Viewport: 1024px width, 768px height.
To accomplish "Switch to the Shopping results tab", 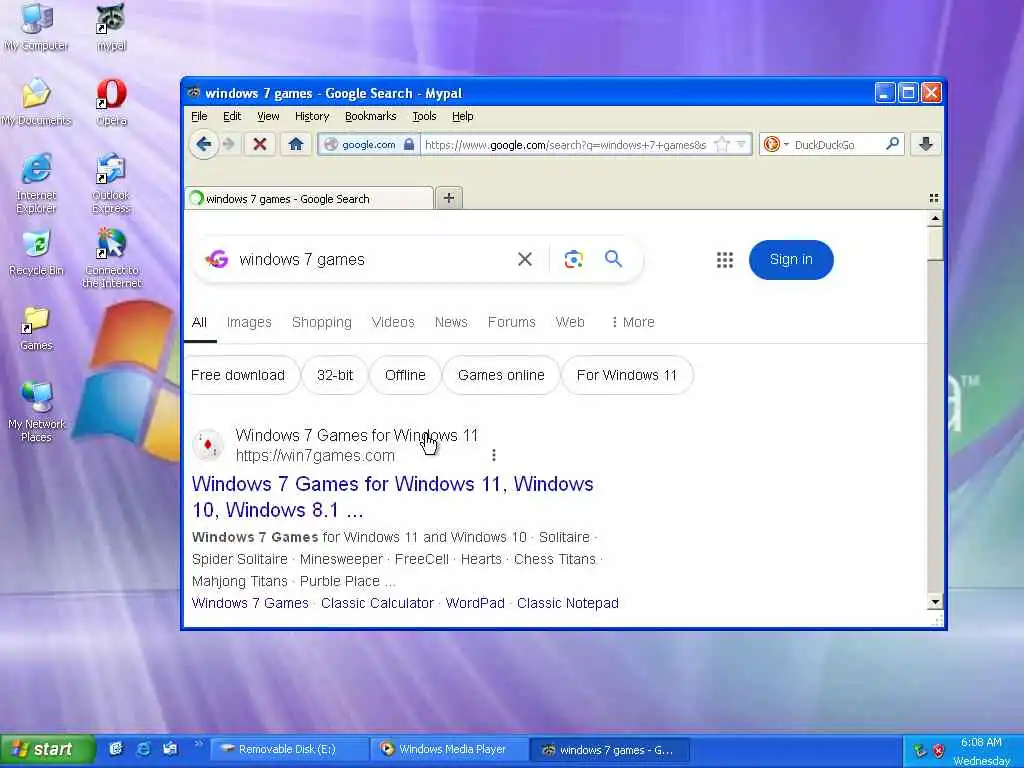I will pos(321,322).
